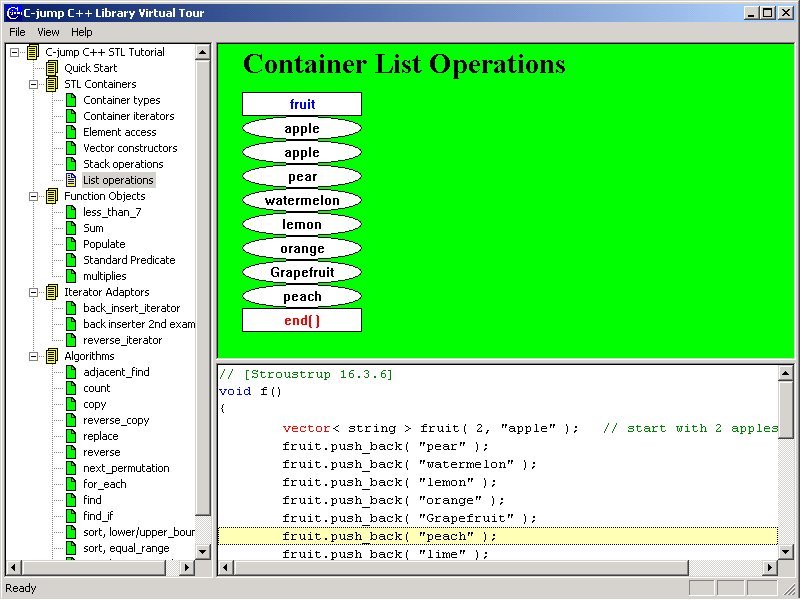Click the green page icon for Container types
Screen dimensions: 800x600
pyautogui.click(x=71, y=100)
